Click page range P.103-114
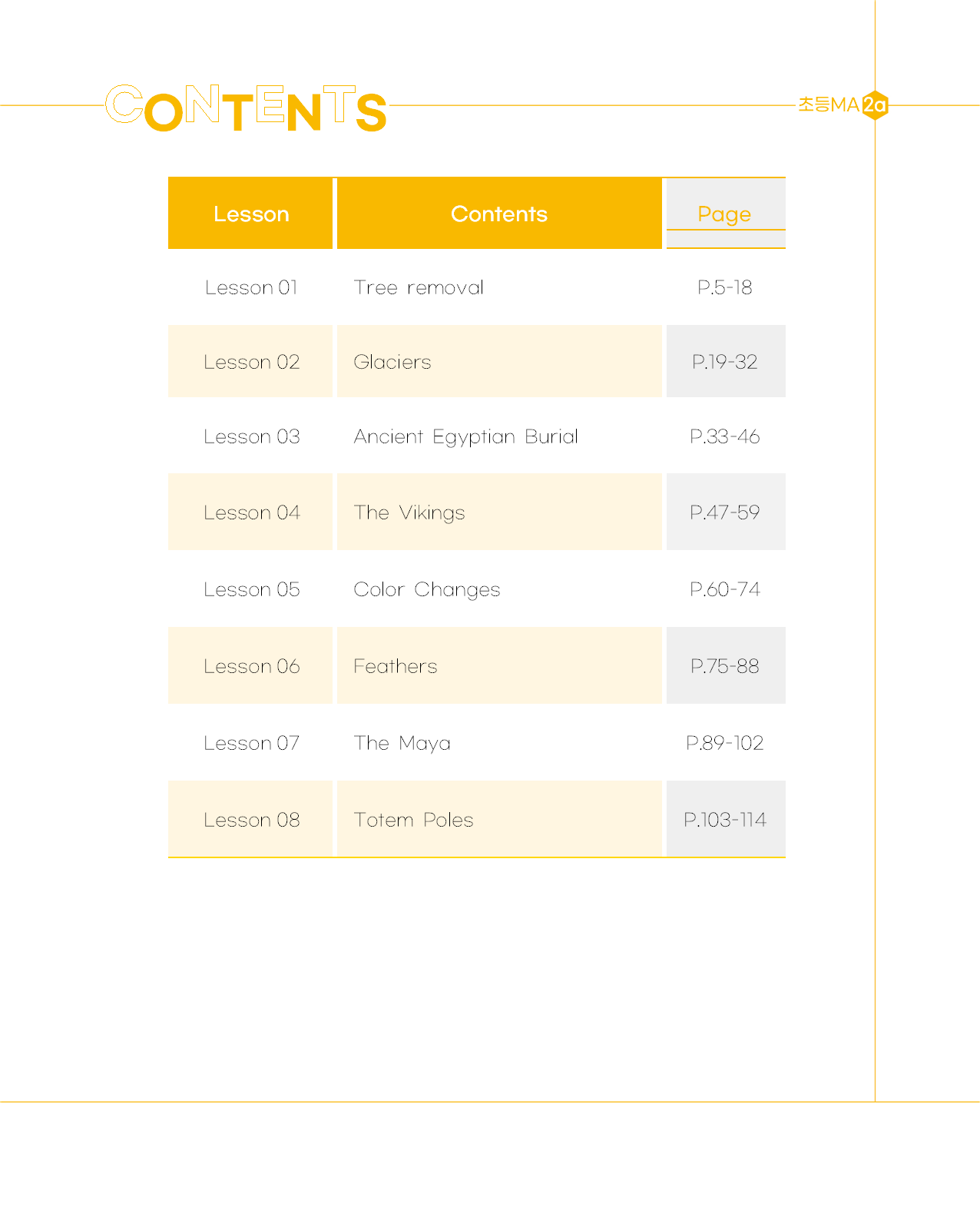 (x=725, y=820)
